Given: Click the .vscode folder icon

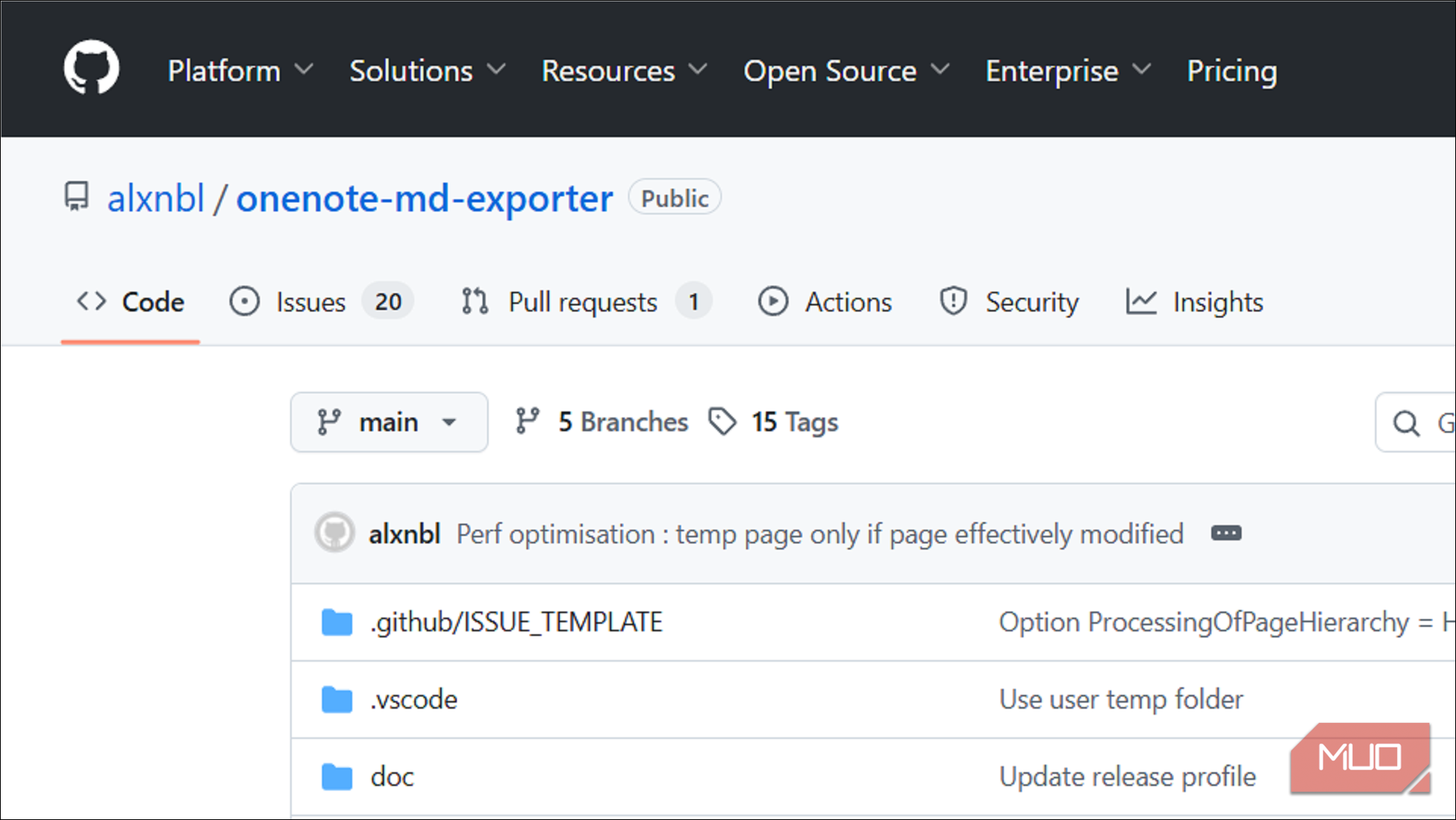Looking at the screenshot, I should pos(336,700).
